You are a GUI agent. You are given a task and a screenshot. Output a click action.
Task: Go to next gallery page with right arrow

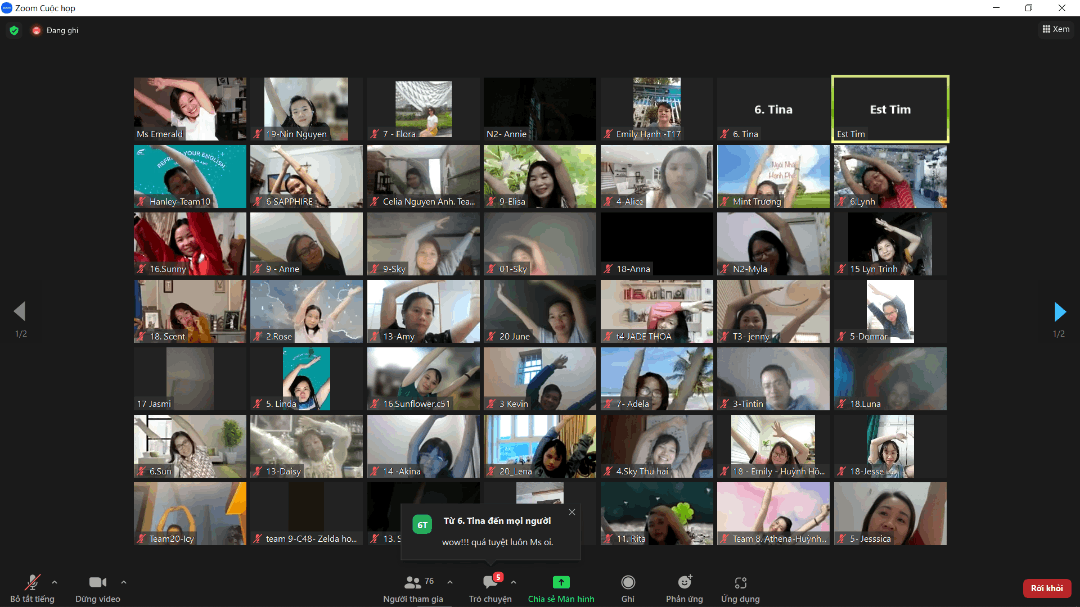click(x=1060, y=312)
